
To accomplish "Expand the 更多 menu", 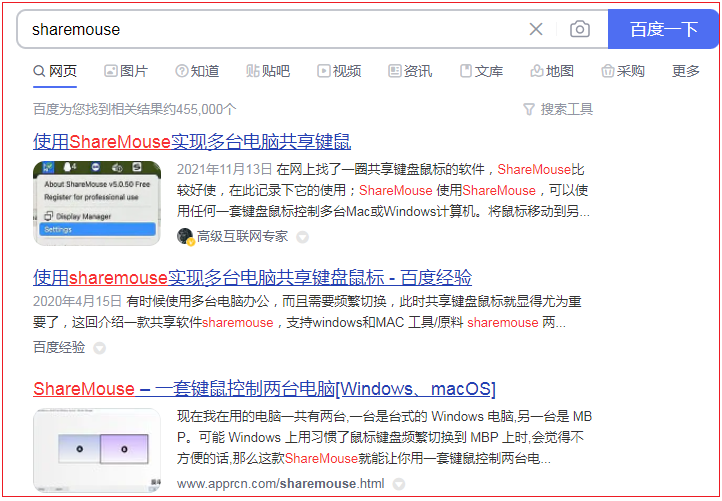I will (x=686, y=71).
